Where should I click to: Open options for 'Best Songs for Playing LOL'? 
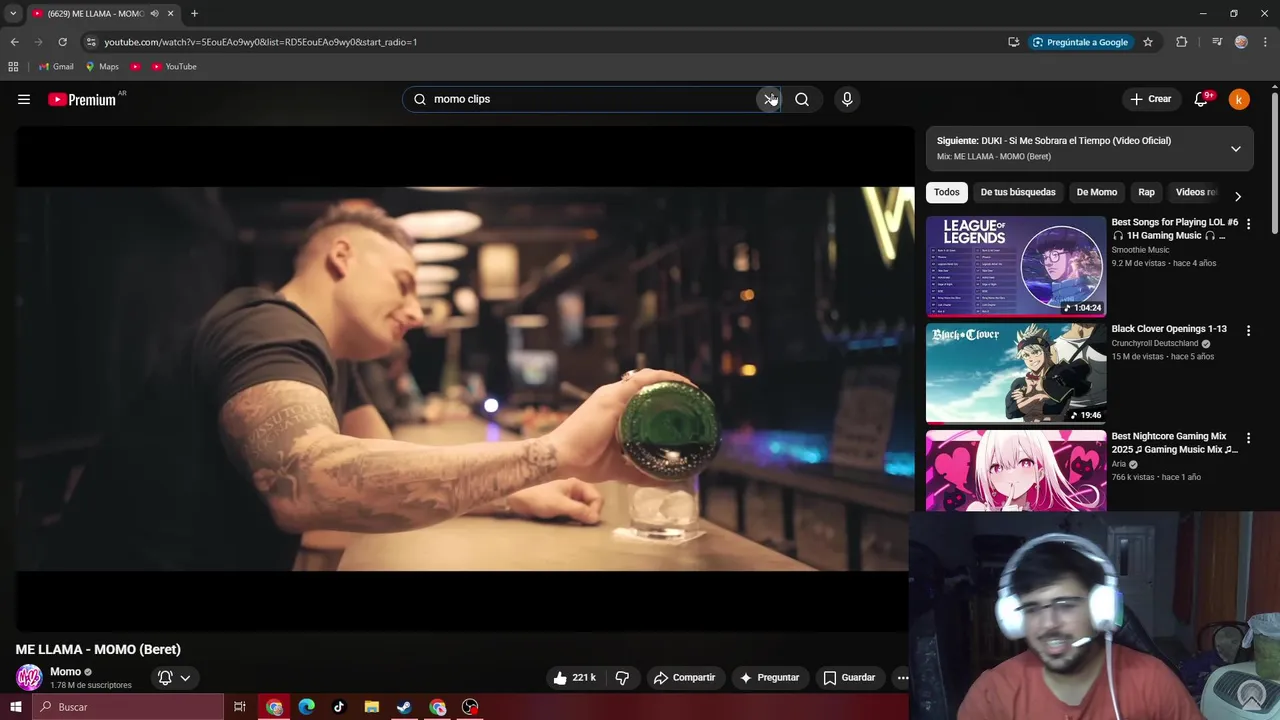click(x=1248, y=224)
